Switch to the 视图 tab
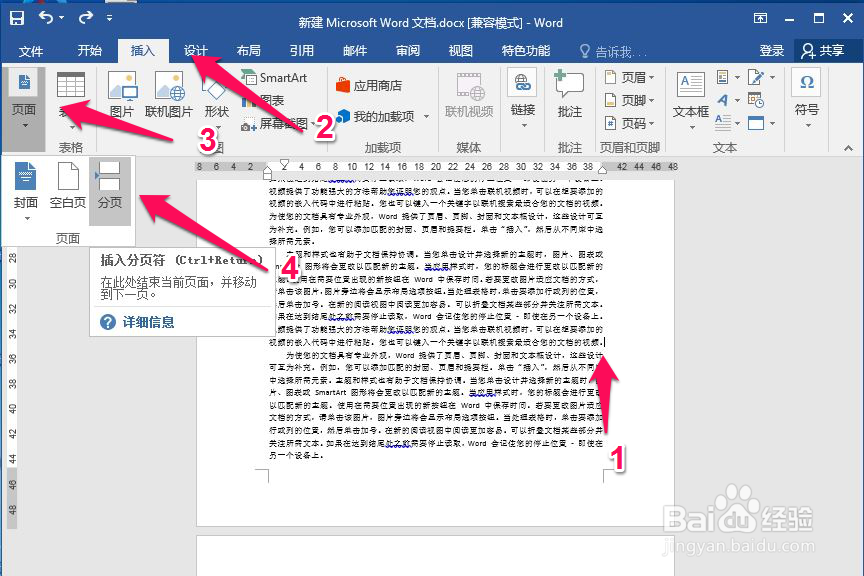This screenshot has height=576, width=864. [461, 51]
